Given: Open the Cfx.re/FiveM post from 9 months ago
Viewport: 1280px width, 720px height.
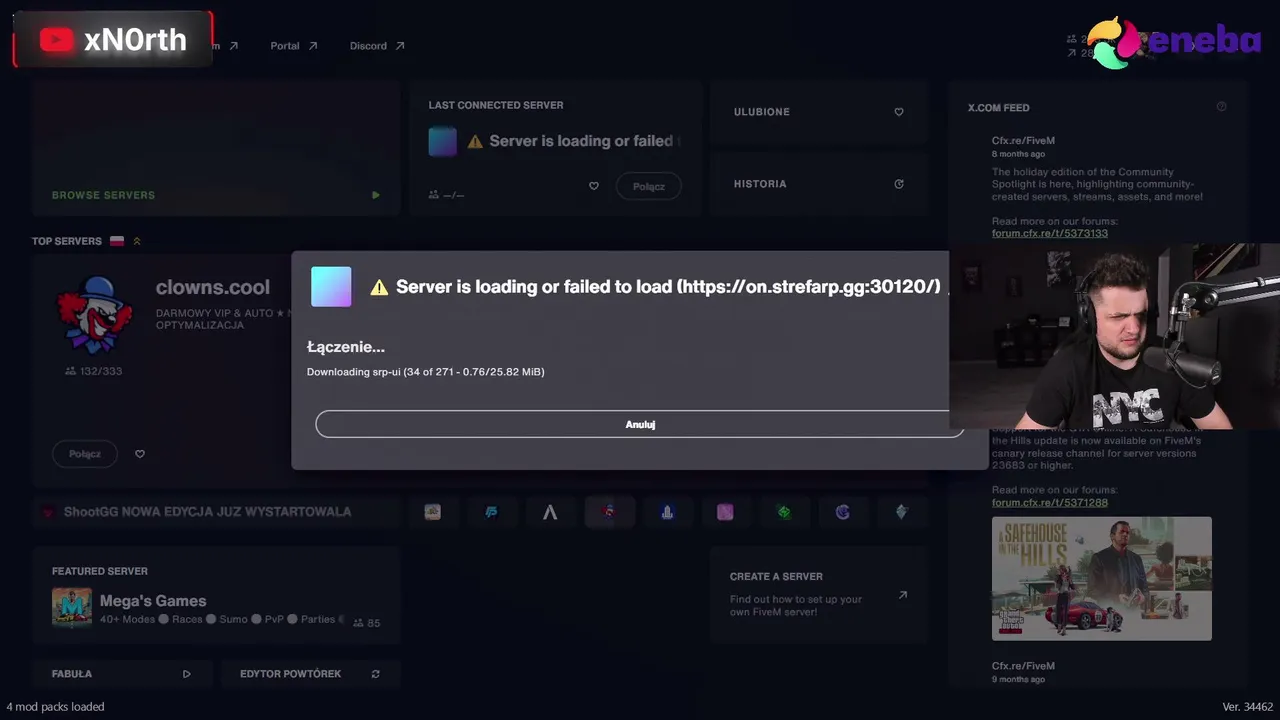Looking at the screenshot, I should [x=1023, y=666].
